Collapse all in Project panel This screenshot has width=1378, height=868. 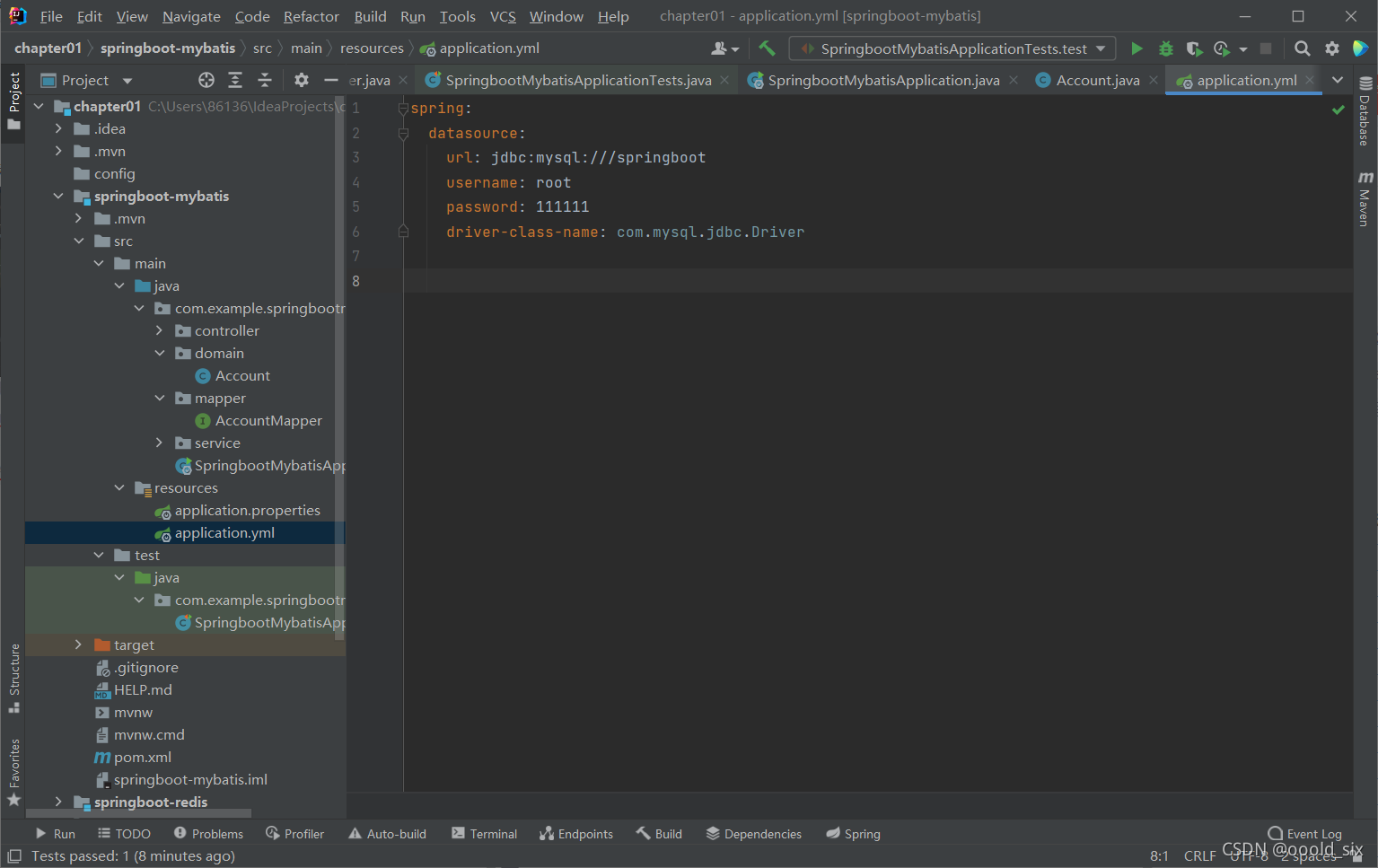tap(265, 80)
